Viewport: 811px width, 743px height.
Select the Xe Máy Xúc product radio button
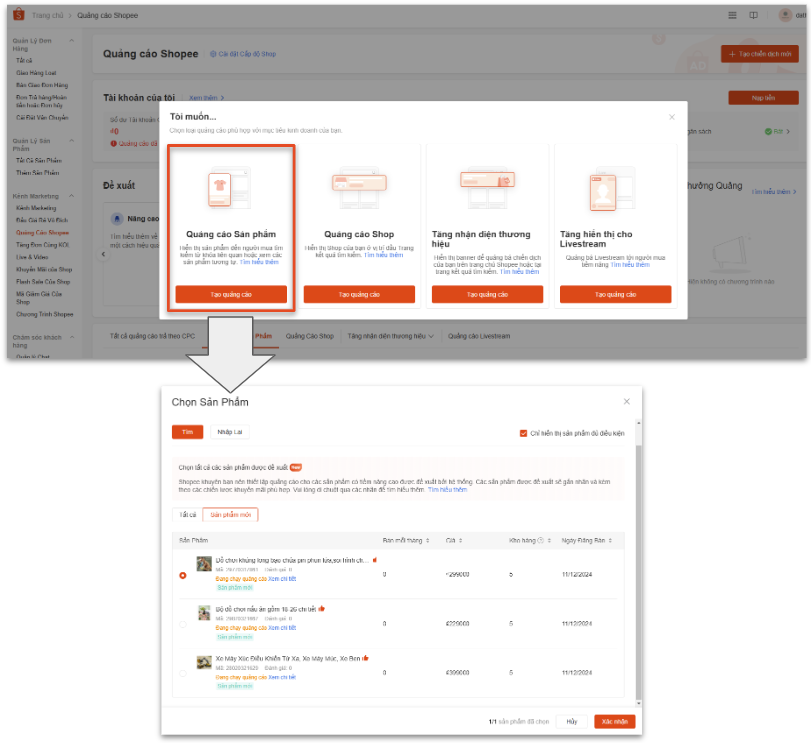[182, 673]
